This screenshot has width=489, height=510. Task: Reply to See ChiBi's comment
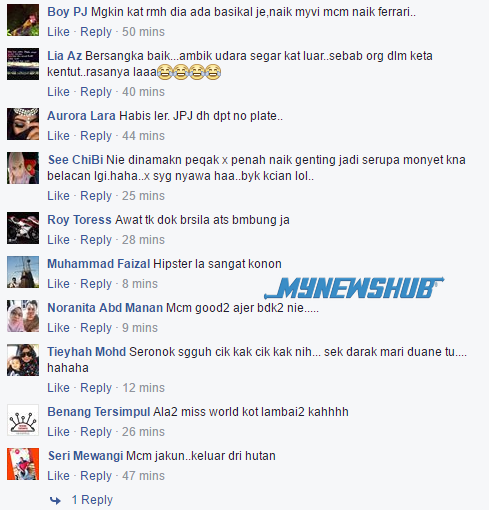(x=96, y=196)
